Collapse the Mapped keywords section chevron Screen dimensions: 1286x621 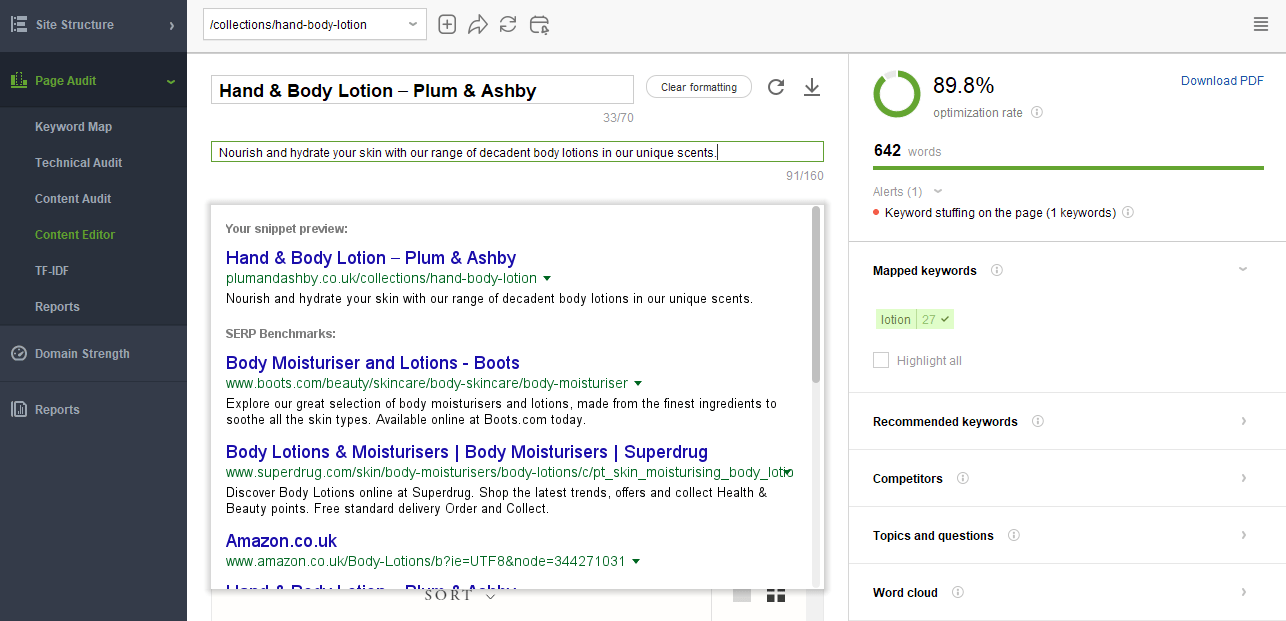[x=1243, y=269]
